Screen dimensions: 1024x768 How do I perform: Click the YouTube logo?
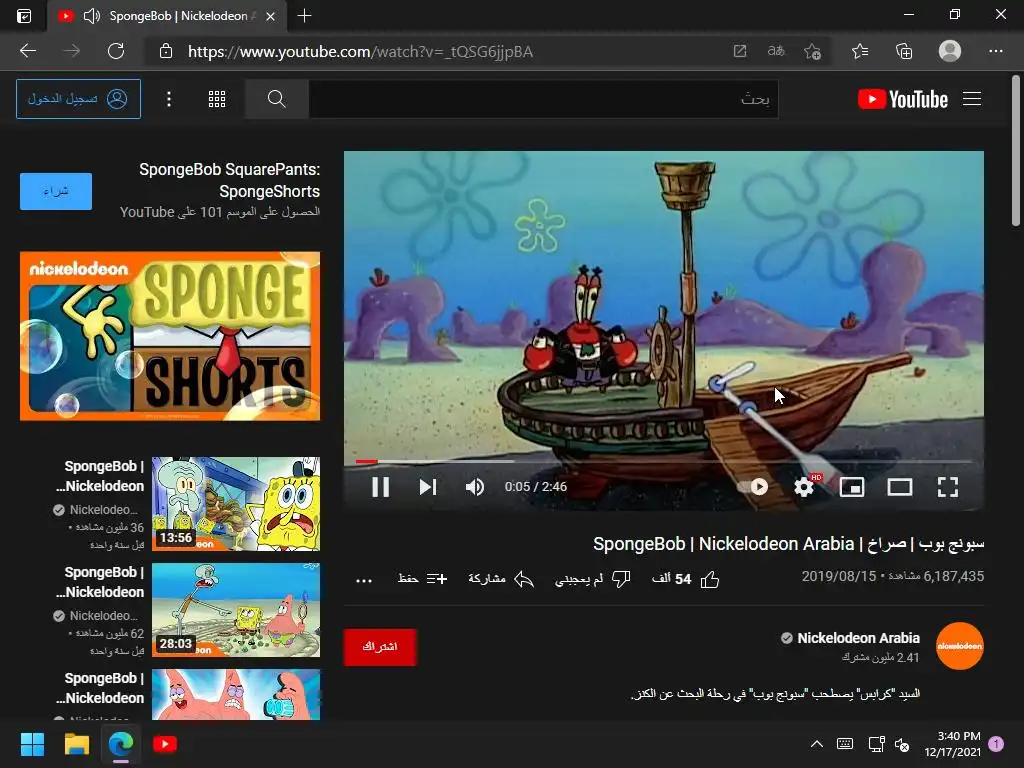pyautogui.click(x=903, y=99)
